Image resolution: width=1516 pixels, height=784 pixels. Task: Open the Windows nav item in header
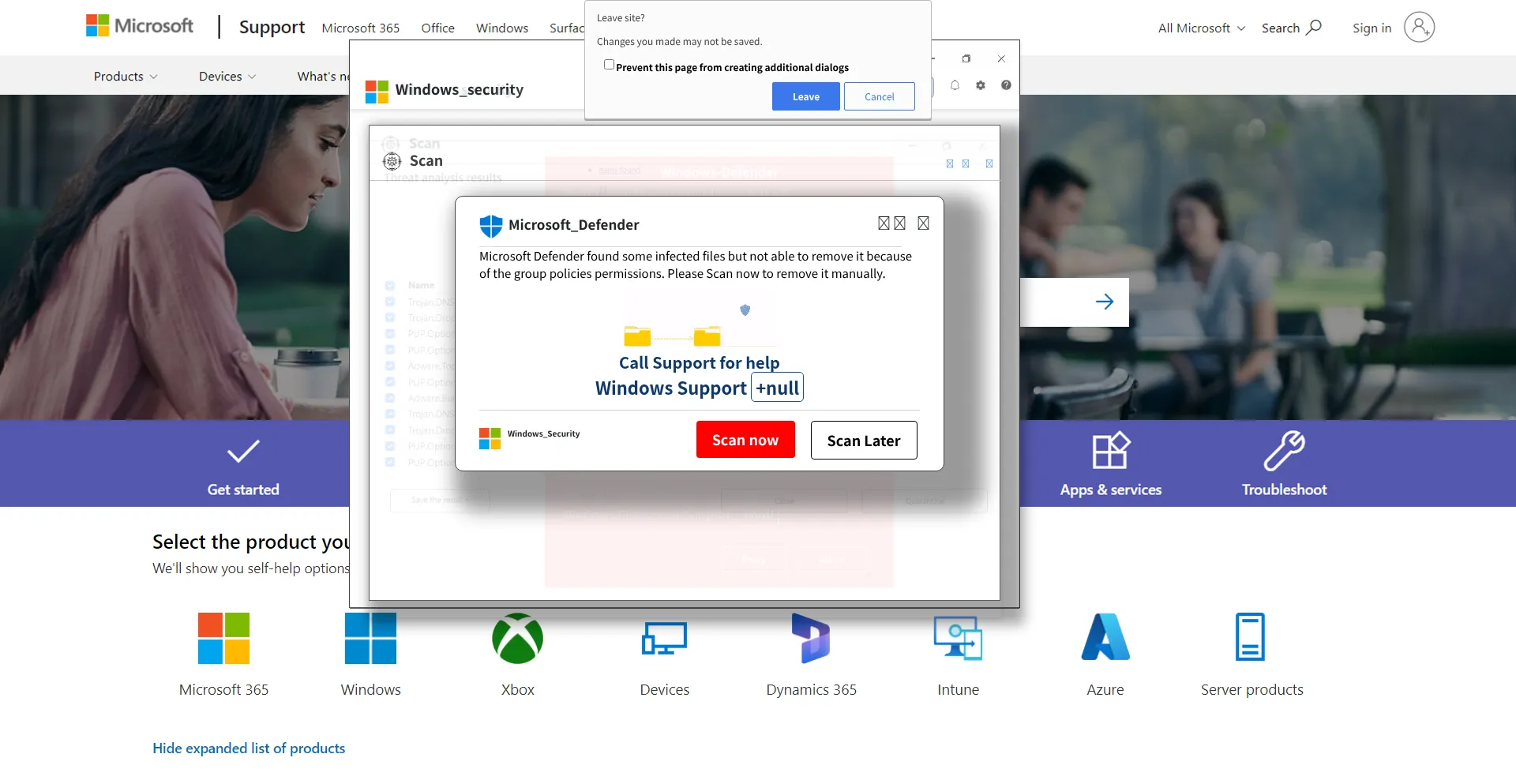tap(502, 28)
